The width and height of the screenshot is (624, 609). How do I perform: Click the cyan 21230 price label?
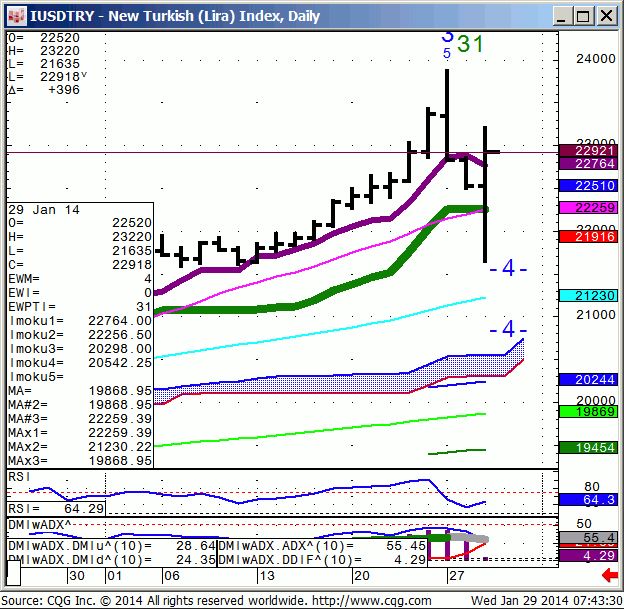(x=584, y=295)
